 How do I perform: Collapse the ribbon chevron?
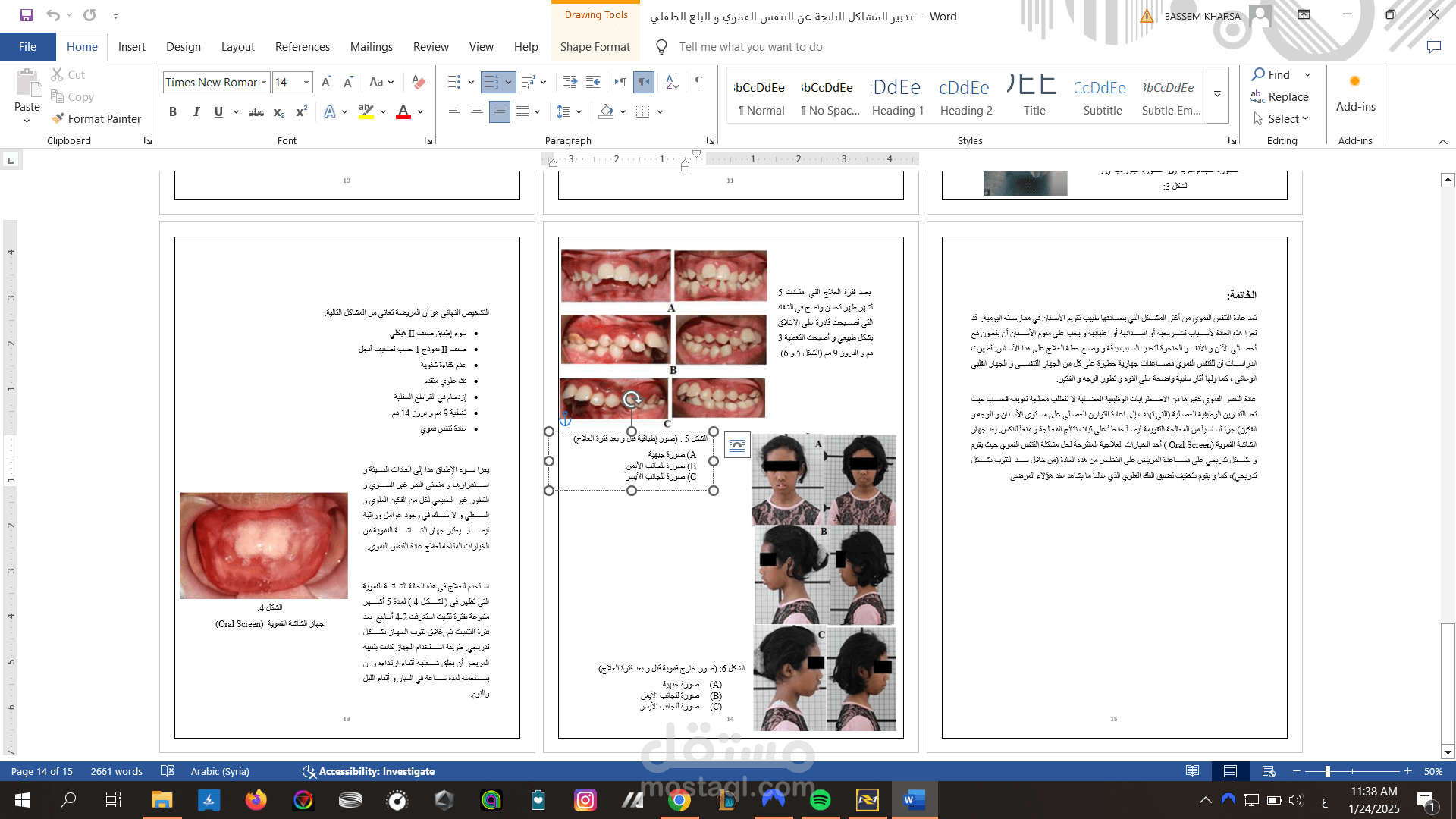point(1442,141)
